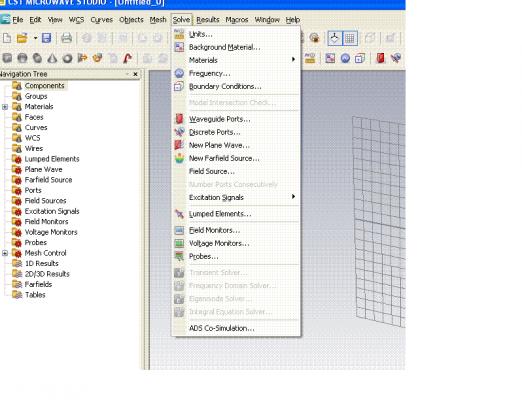Open the Materials submenu in Solve menu
Viewport: 522px width, 400px height.
tap(236, 60)
